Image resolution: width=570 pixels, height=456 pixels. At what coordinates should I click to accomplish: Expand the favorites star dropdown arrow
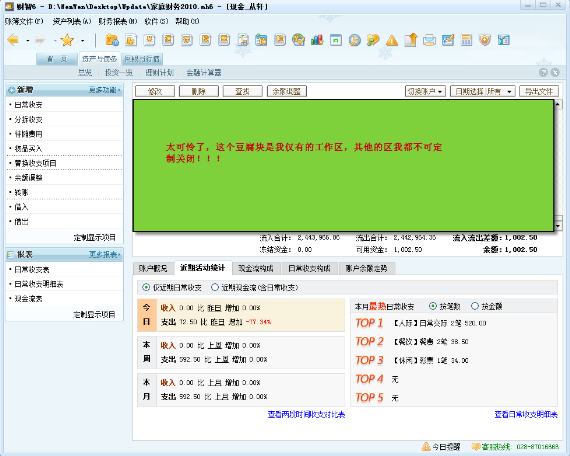tap(83, 40)
